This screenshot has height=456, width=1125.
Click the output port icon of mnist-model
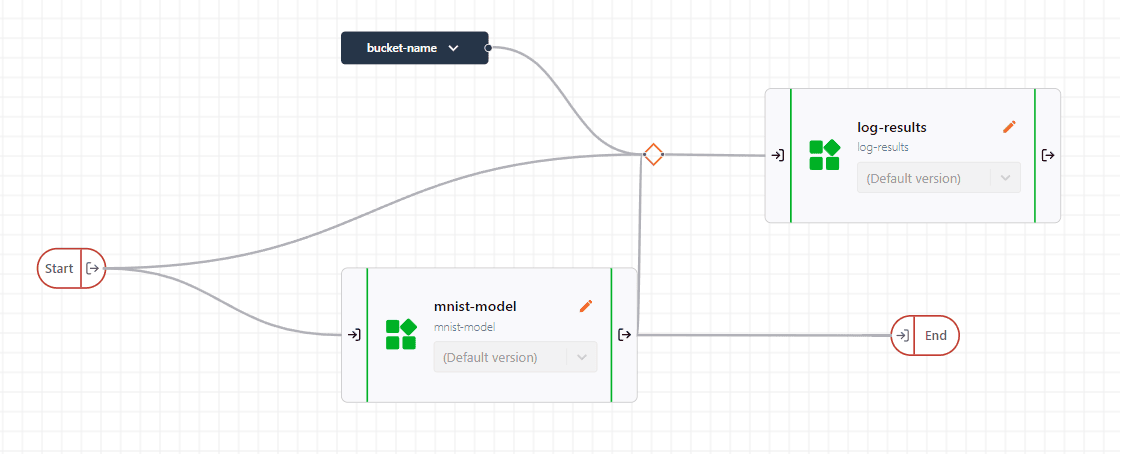click(x=624, y=335)
